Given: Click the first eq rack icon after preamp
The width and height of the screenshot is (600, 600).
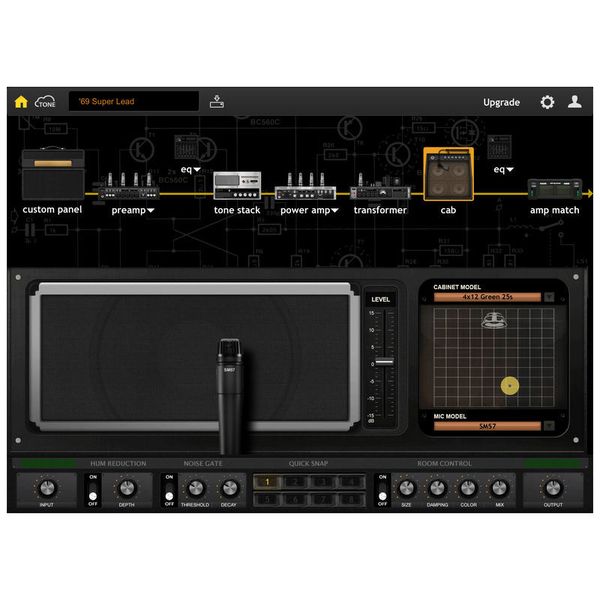Looking at the screenshot, I should 187,147.
